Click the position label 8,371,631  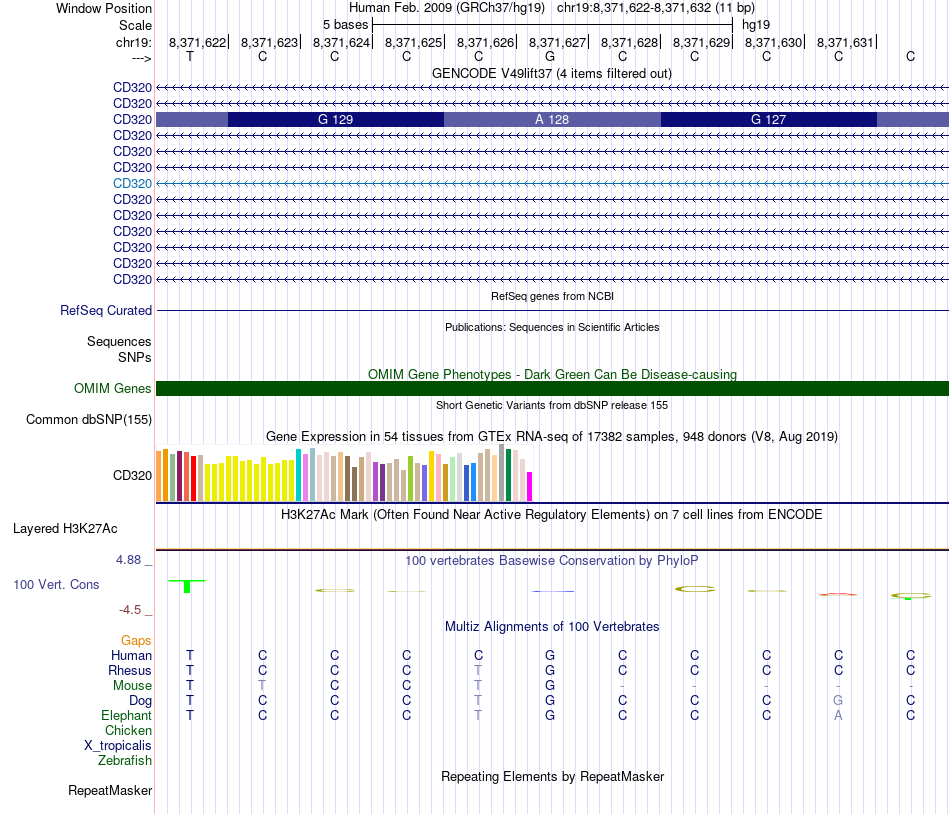click(x=845, y=42)
